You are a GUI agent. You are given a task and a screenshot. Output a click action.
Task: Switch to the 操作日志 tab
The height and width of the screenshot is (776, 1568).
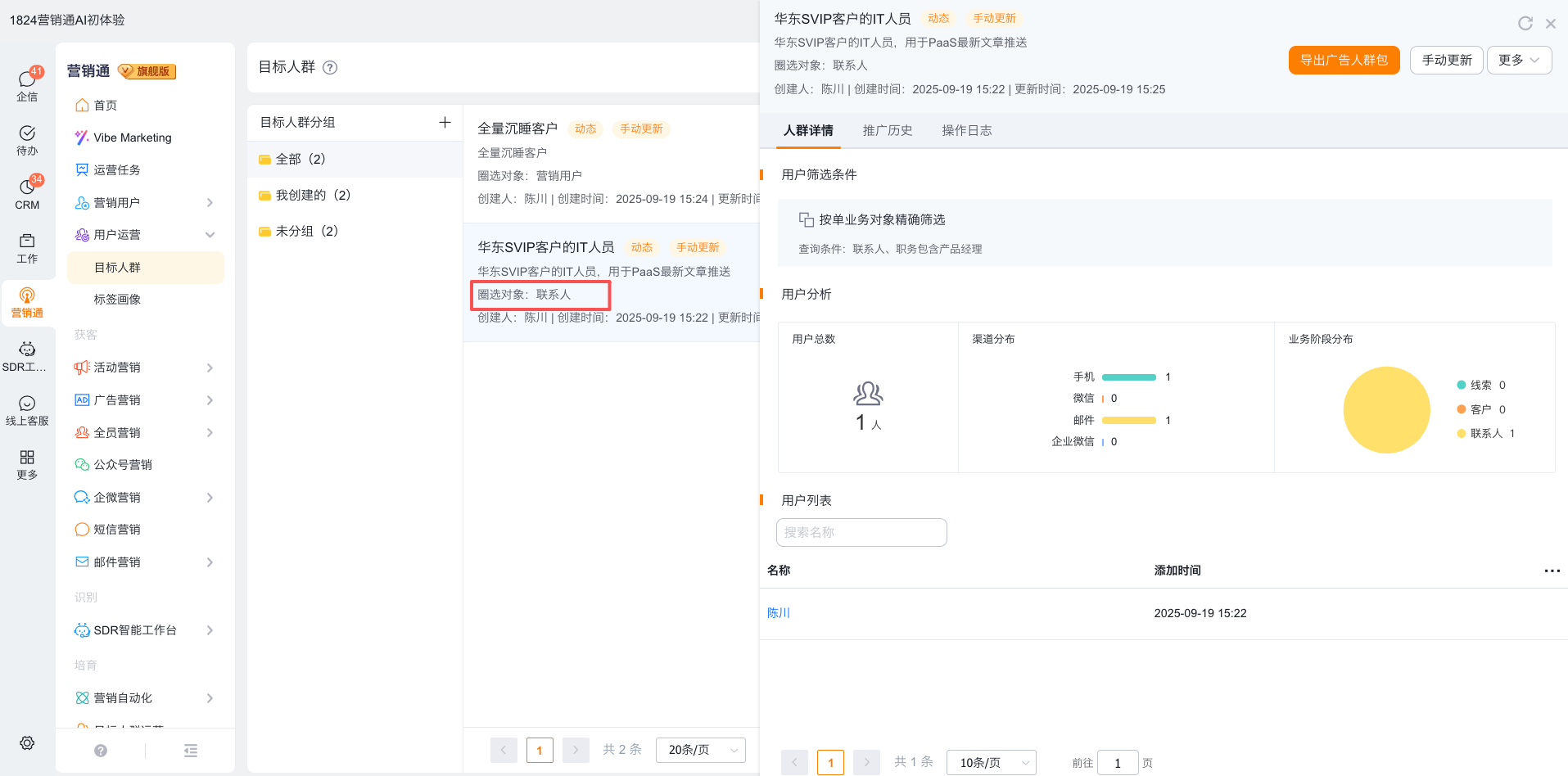966,131
